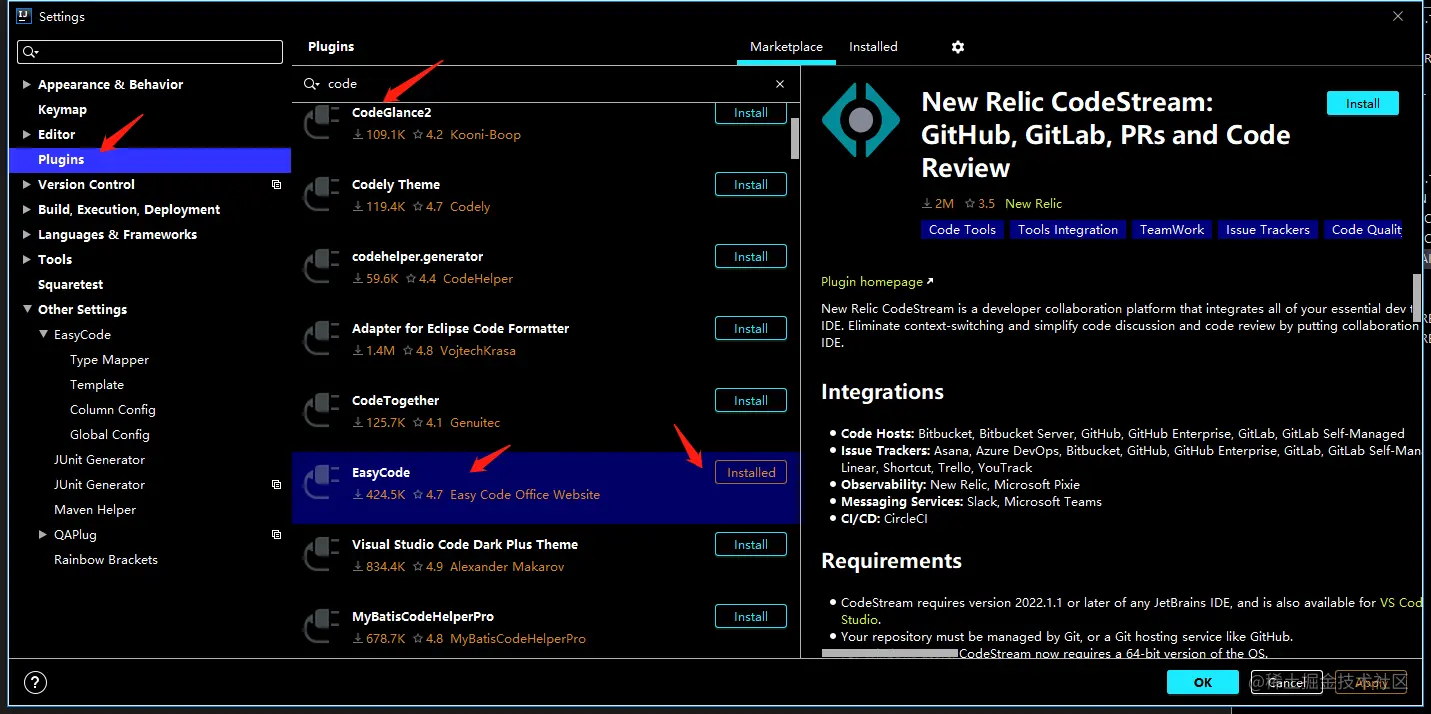The image size is (1431, 714).
Task: Click the Adapter for Eclipse Code Formatter icon
Action: point(321,338)
